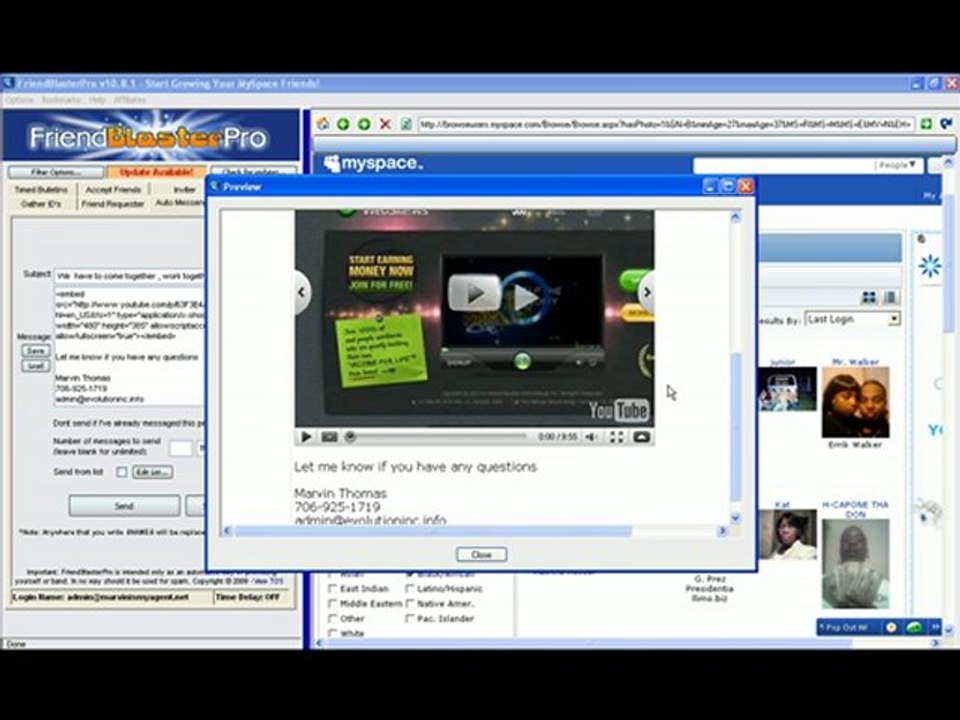Show next related video with the right arrow
Image resolution: width=960 pixels, height=720 pixels.
tap(647, 292)
